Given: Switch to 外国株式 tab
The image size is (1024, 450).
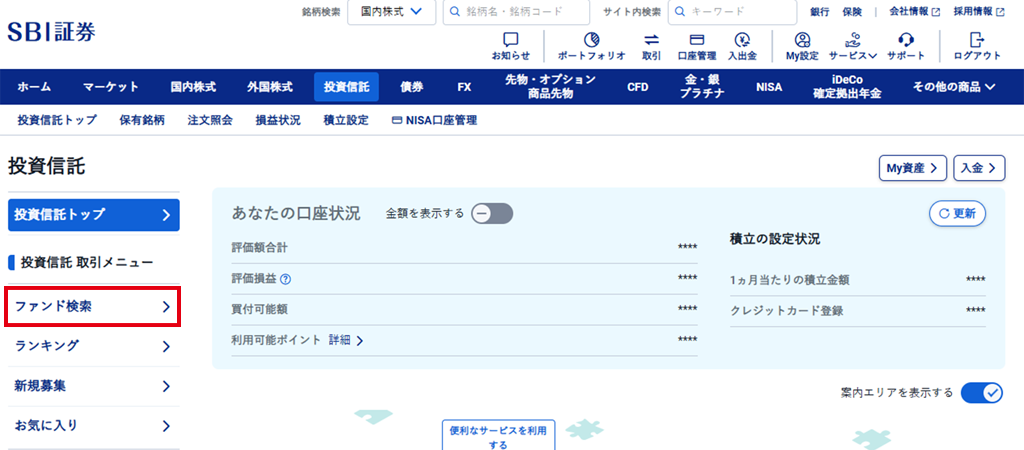Looking at the screenshot, I should [x=270, y=87].
